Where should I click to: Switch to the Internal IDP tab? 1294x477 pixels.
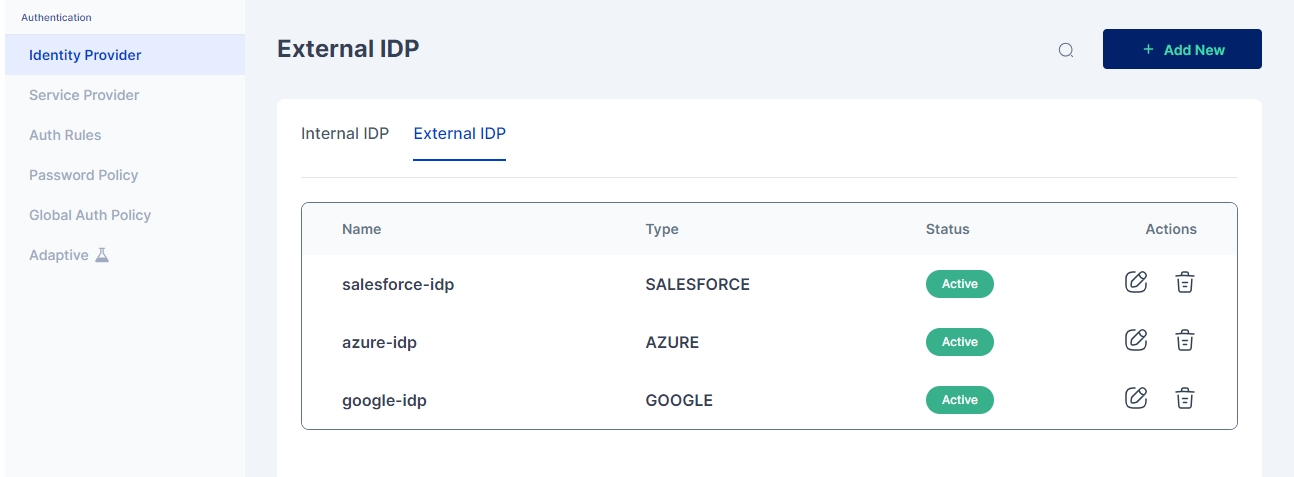click(345, 133)
